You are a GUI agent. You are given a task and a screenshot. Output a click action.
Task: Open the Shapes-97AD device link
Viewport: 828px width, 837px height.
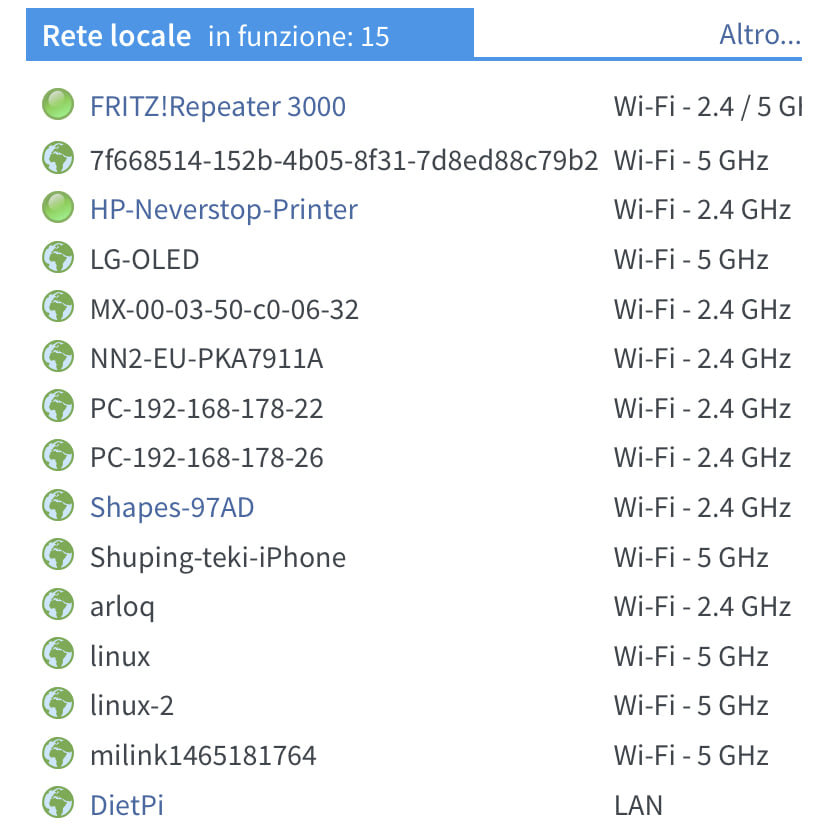coord(172,507)
